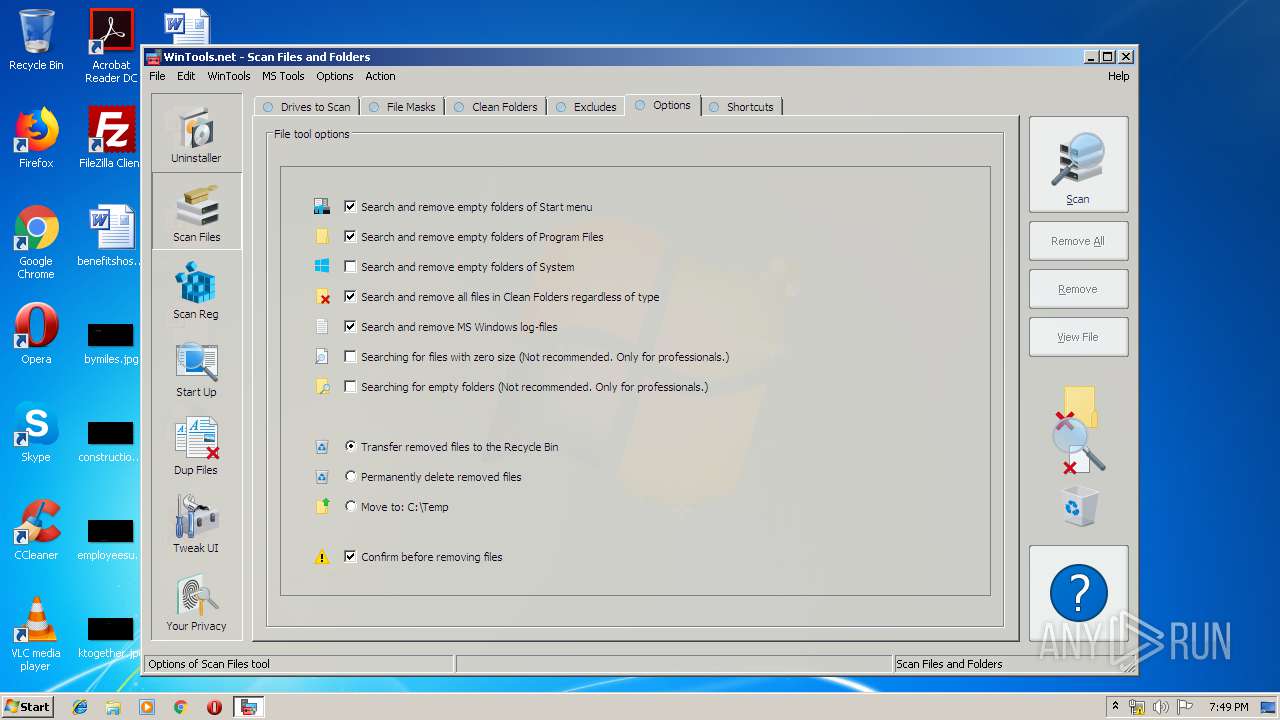Click the green arrow Move to folder icon
This screenshot has width=1280, height=720.
pos(322,507)
